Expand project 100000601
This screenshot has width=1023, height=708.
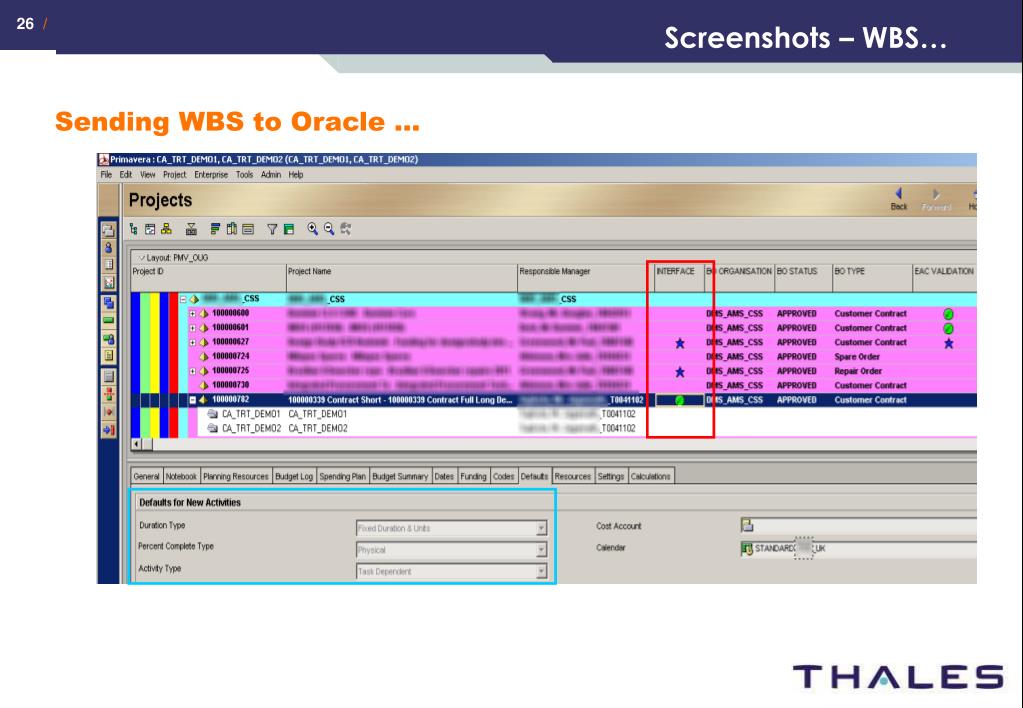coord(192,328)
